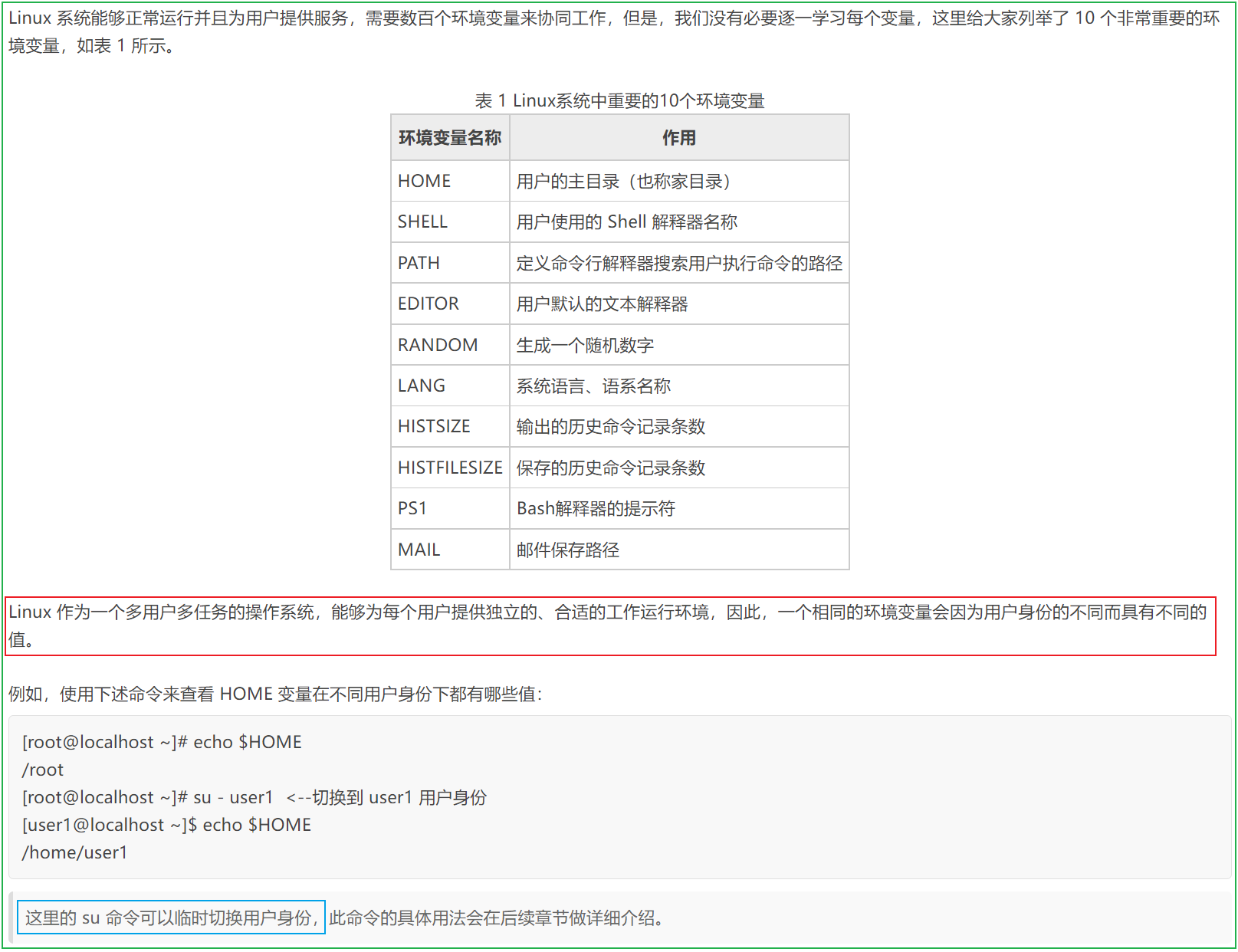Click the description 保存的历史命令记录条数

[x=679, y=468]
